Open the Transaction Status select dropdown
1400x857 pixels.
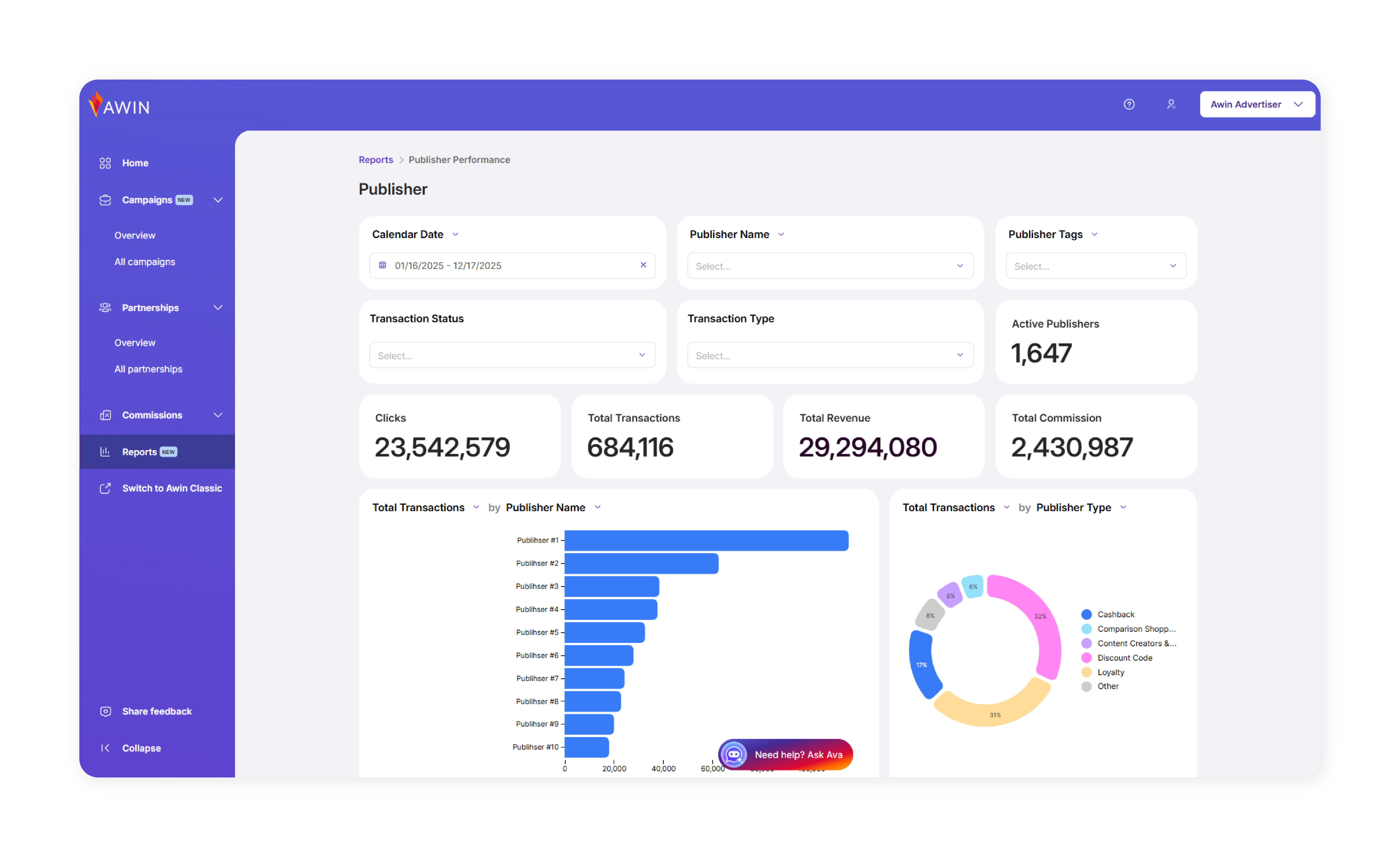tap(512, 355)
